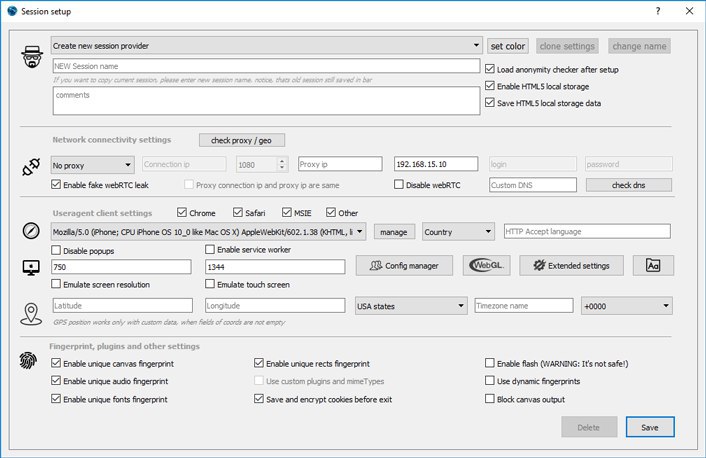Open the Config manager
Screen dimensions: 706x458
pos(404,265)
